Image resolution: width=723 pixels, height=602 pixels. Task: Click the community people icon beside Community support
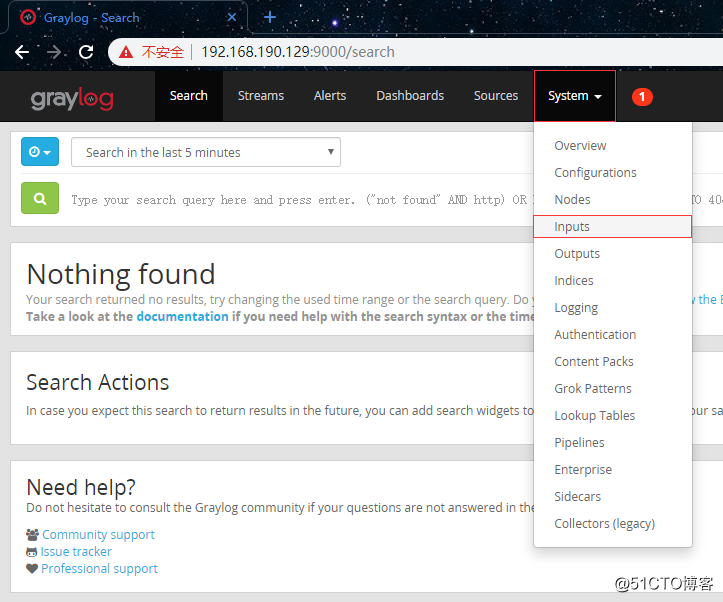point(32,535)
